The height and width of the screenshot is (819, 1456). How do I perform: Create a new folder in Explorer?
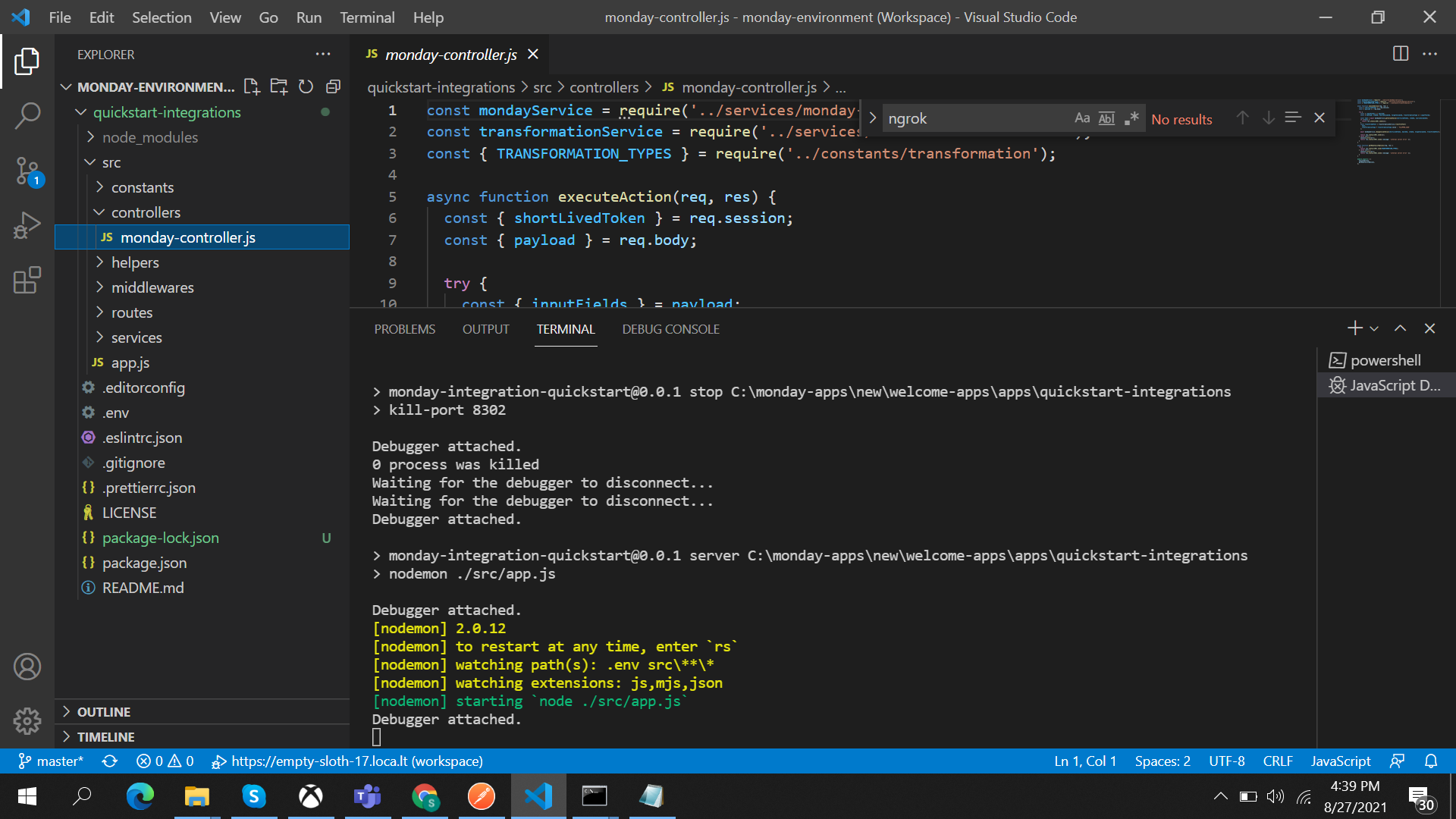pos(279,86)
